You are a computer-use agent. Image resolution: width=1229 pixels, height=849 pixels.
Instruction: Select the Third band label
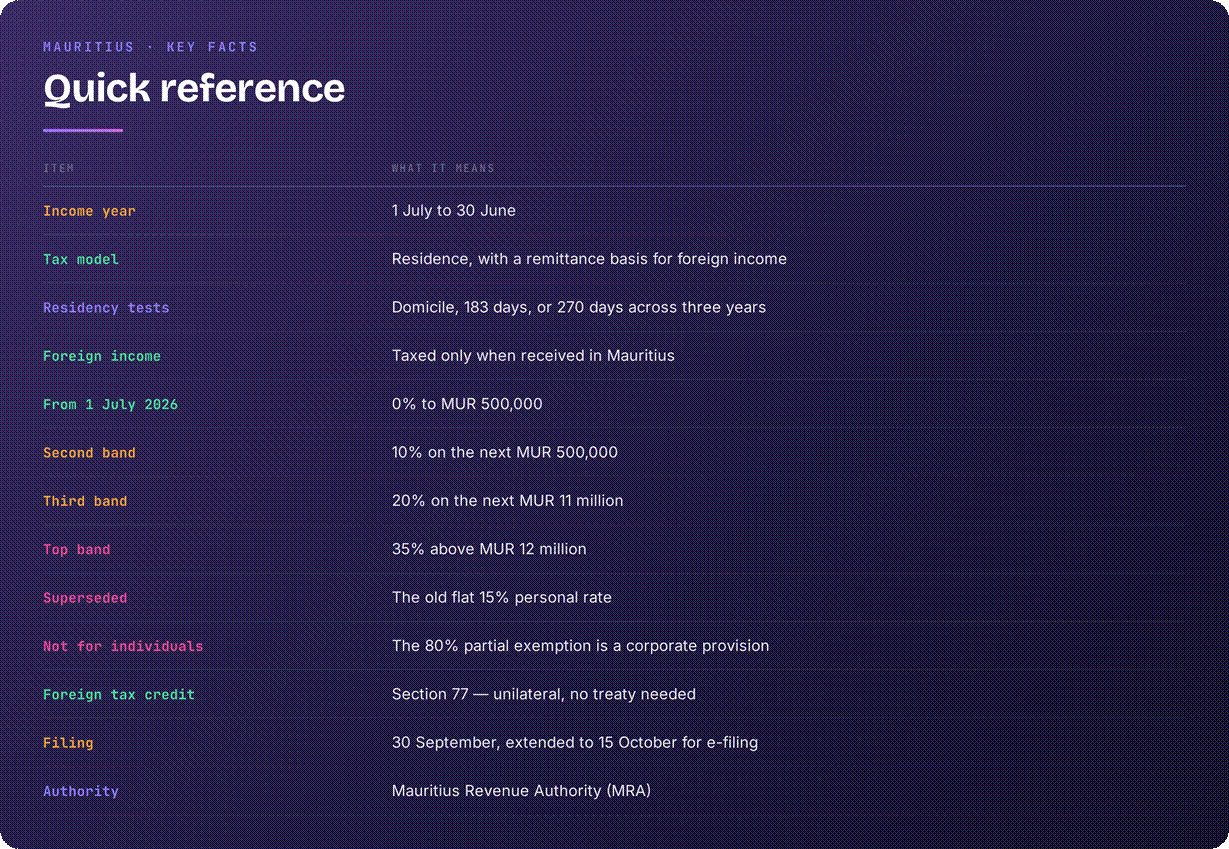coord(85,501)
